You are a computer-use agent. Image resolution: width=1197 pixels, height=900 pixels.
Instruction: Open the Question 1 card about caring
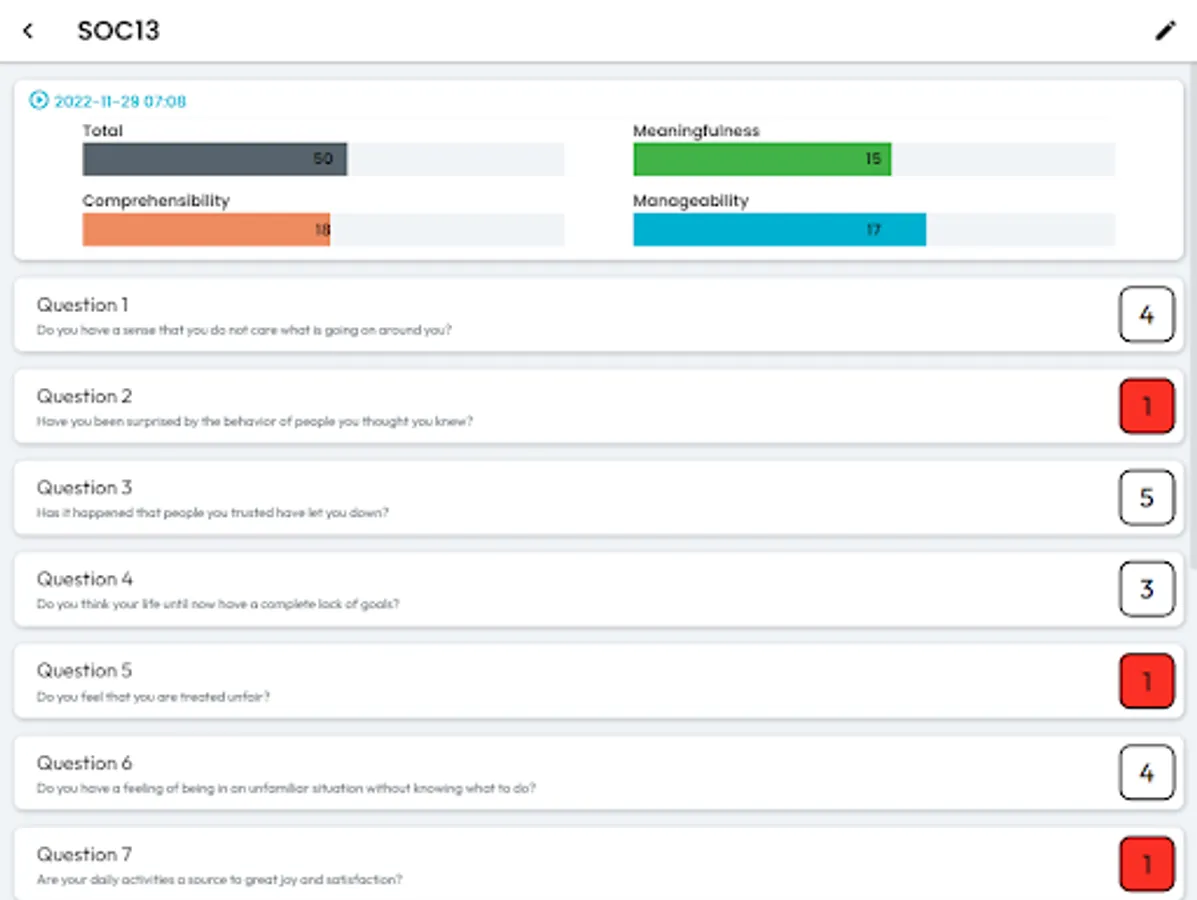[500, 315]
